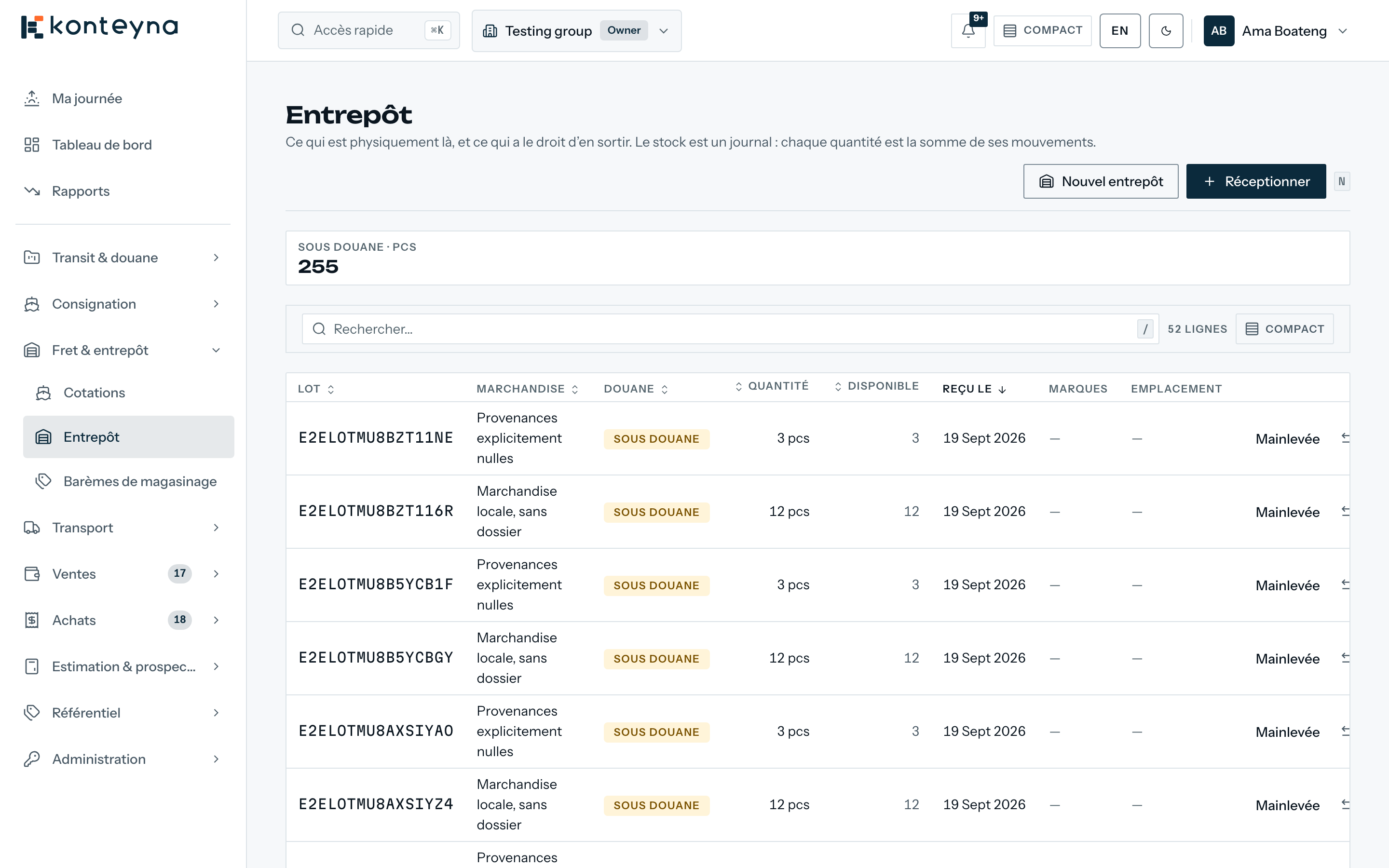This screenshot has height=868, width=1389.
Task: Toggle COMPACT view for the table
Action: coord(1284,329)
